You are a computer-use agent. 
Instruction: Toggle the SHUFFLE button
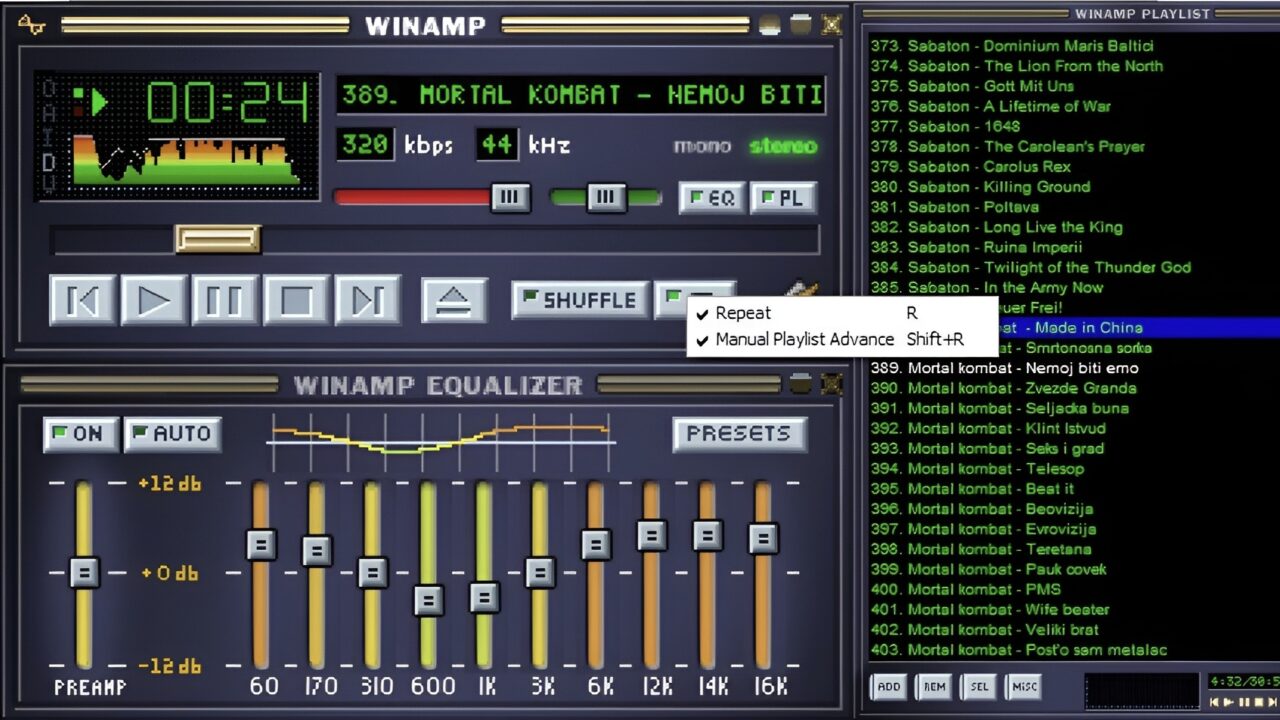(580, 300)
